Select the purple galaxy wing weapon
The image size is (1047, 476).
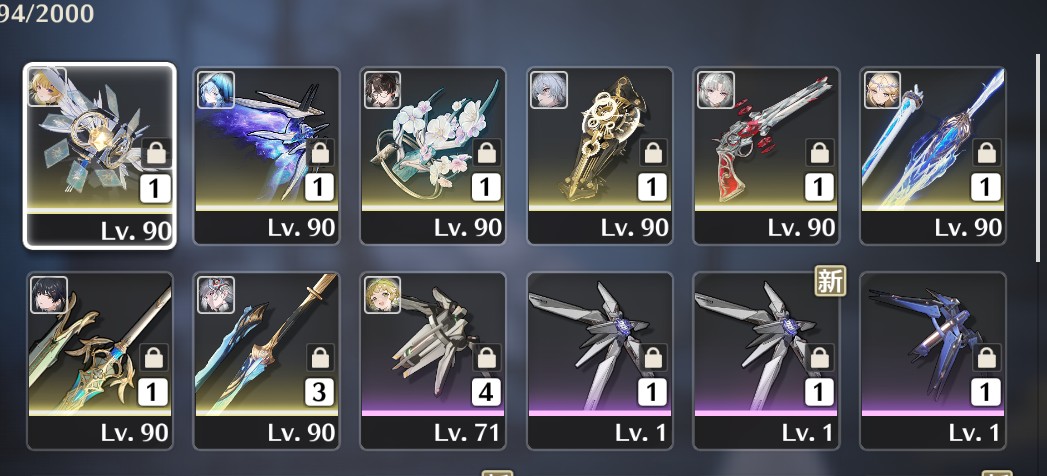(x=266, y=156)
